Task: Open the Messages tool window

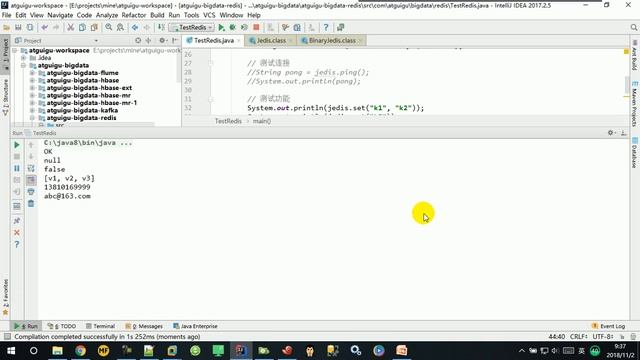Action: tap(144, 326)
